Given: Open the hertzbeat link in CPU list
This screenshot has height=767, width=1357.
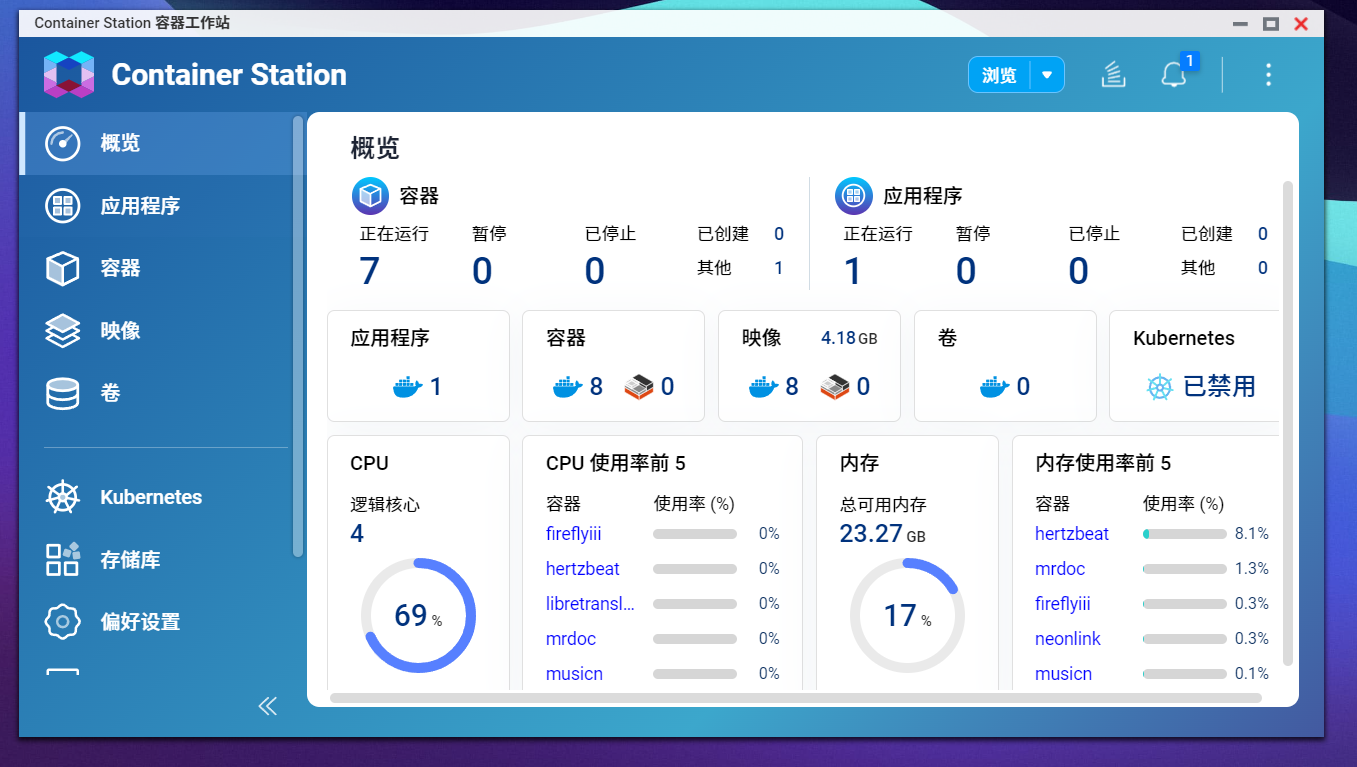Looking at the screenshot, I should pos(583,569).
